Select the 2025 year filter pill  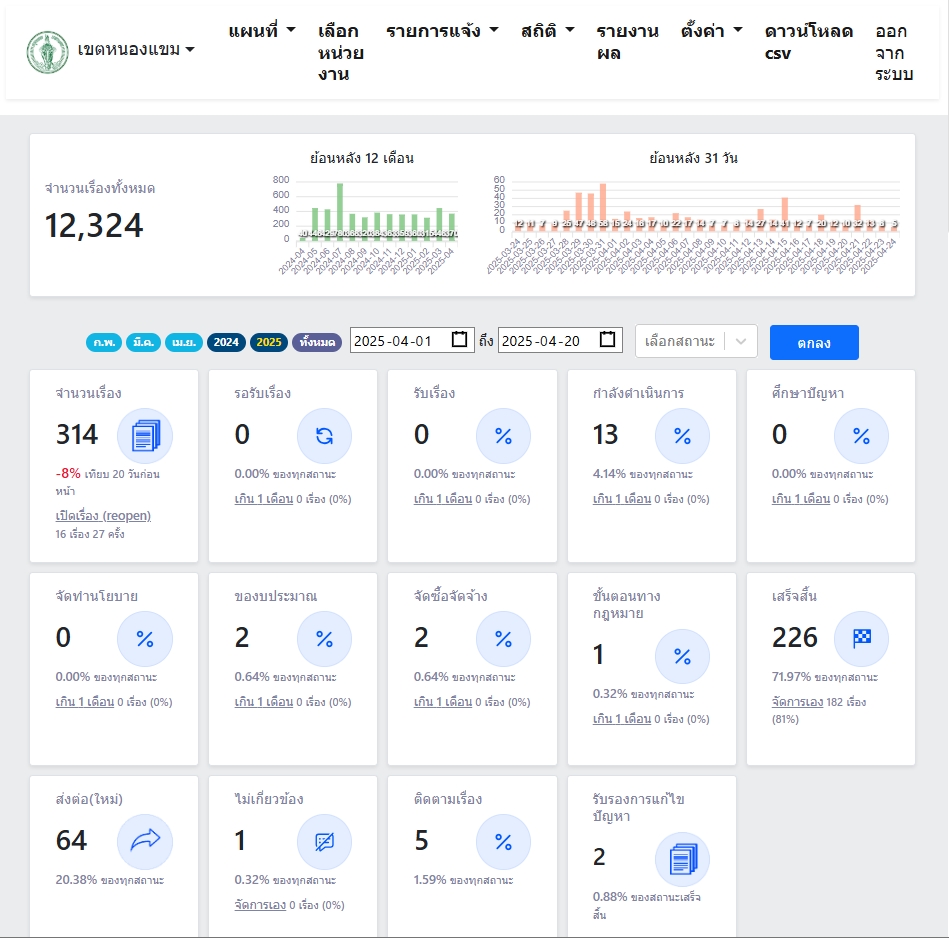269,343
